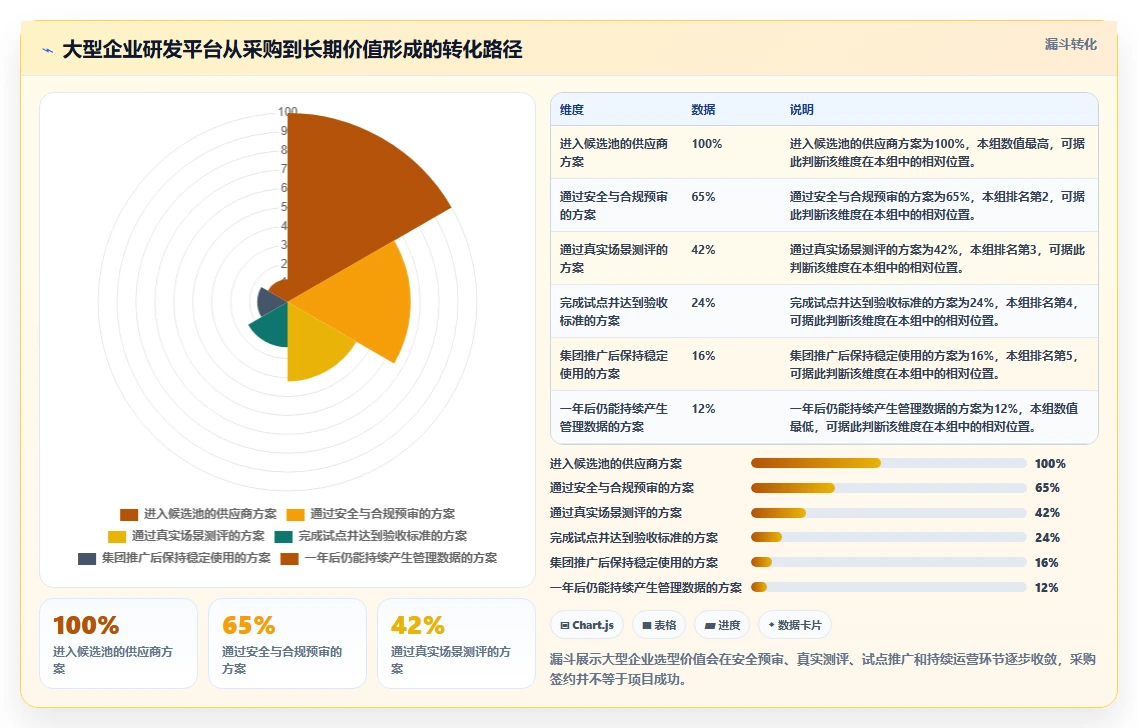1138x728 pixels.
Task: Click the 进度 tag text
Action: point(729,625)
